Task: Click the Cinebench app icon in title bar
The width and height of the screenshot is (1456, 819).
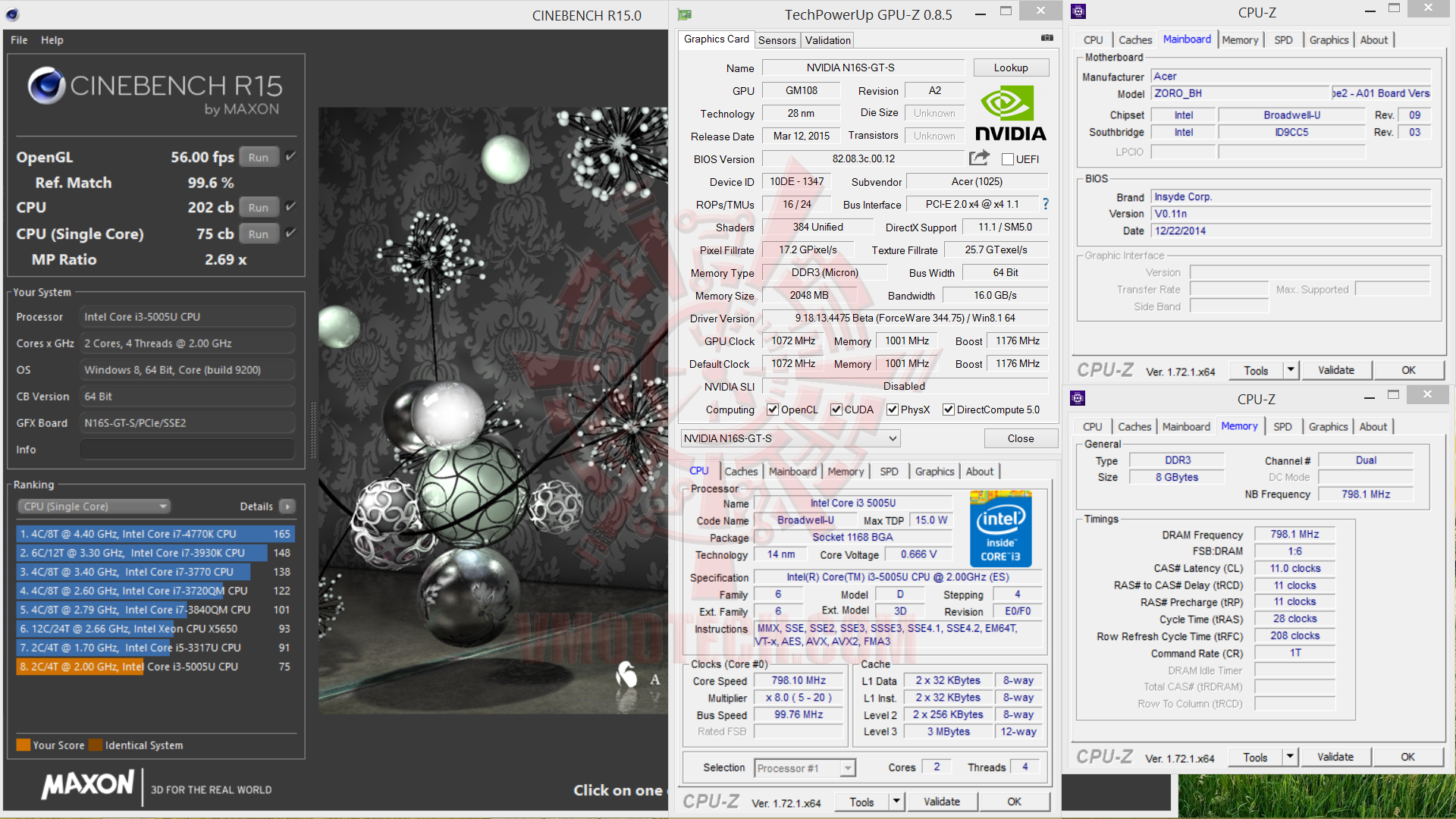Action: [13, 14]
